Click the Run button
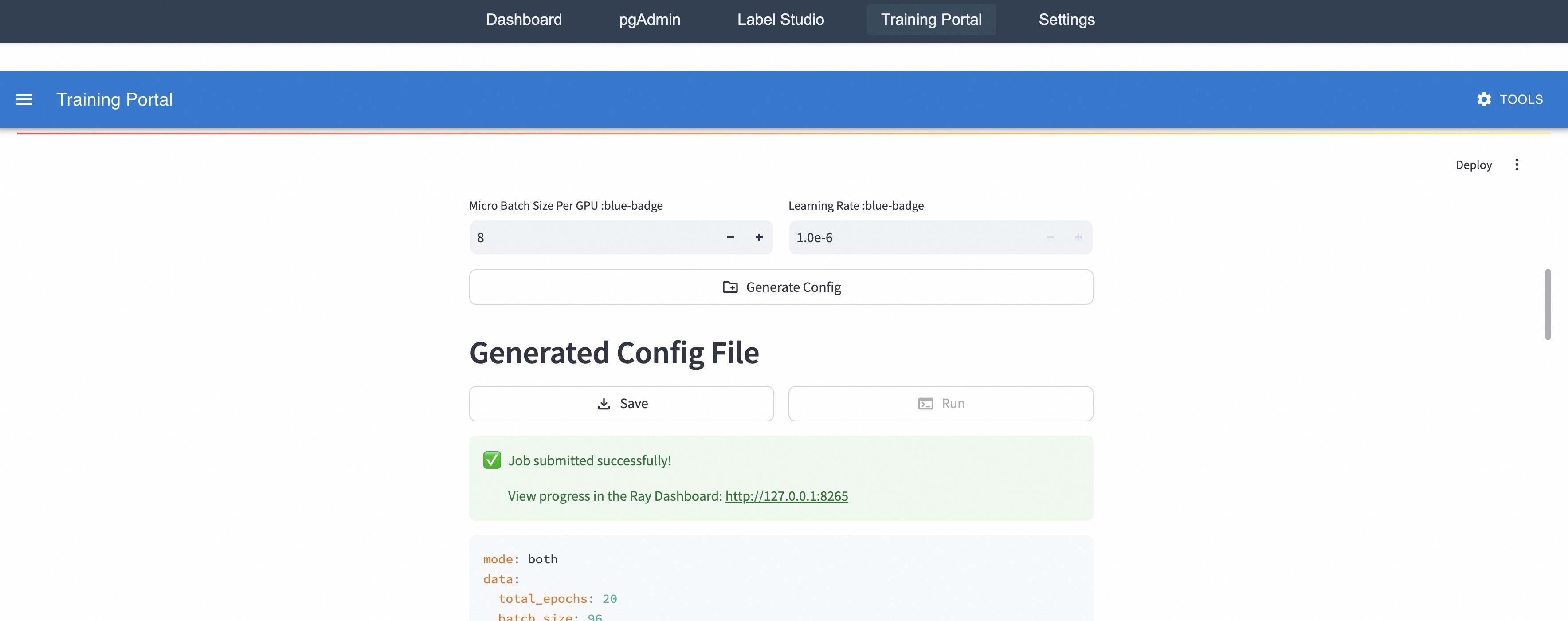The height and width of the screenshot is (621, 1568). (941, 403)
